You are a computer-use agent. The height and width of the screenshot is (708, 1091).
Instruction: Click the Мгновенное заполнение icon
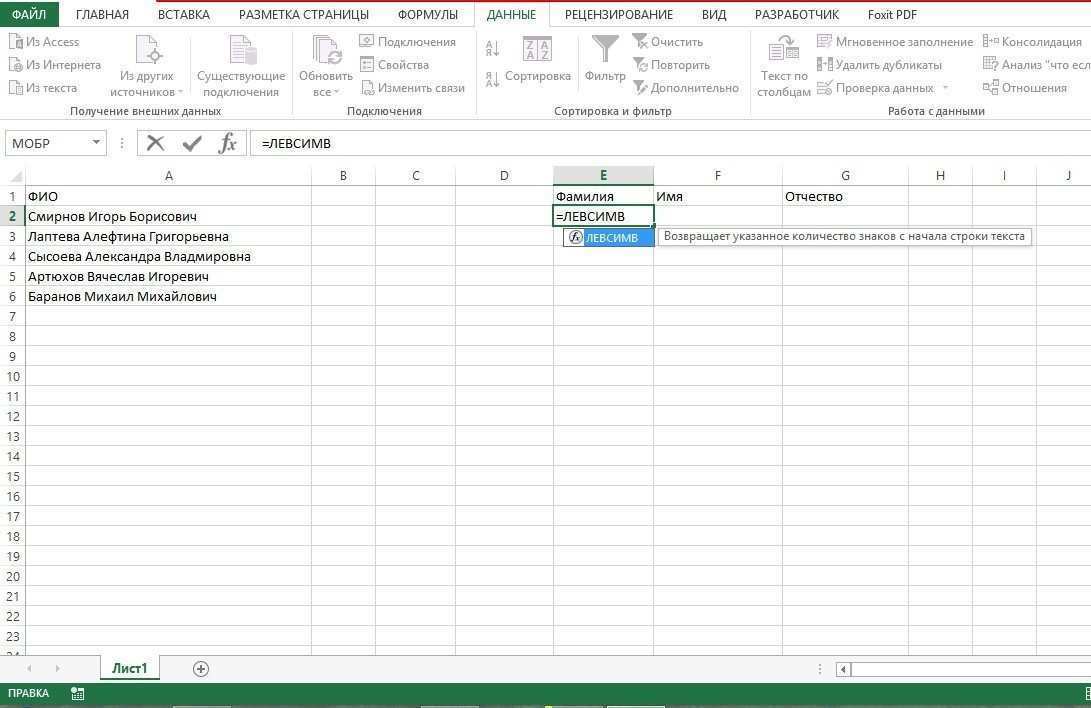click(x=824, y=41)
